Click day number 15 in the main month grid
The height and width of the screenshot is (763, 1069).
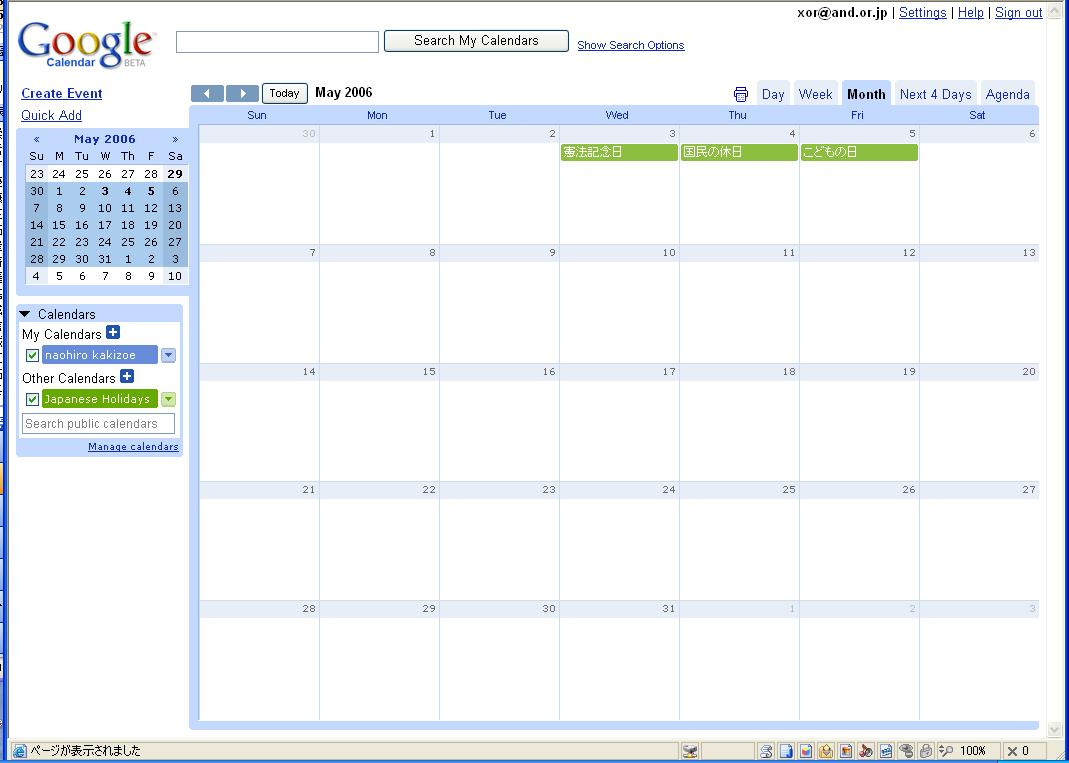click(429, 372)
